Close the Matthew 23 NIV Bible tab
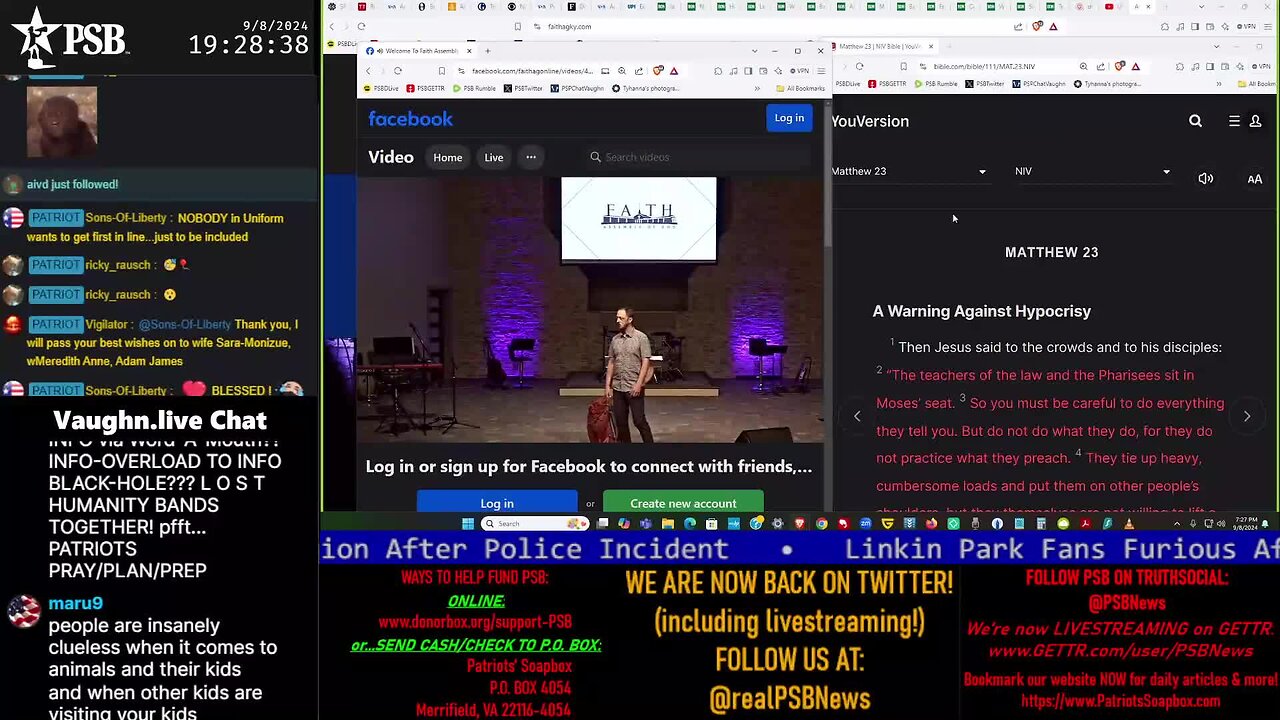The height and width of the screenshot is (720, 1280). coord(930,46)
